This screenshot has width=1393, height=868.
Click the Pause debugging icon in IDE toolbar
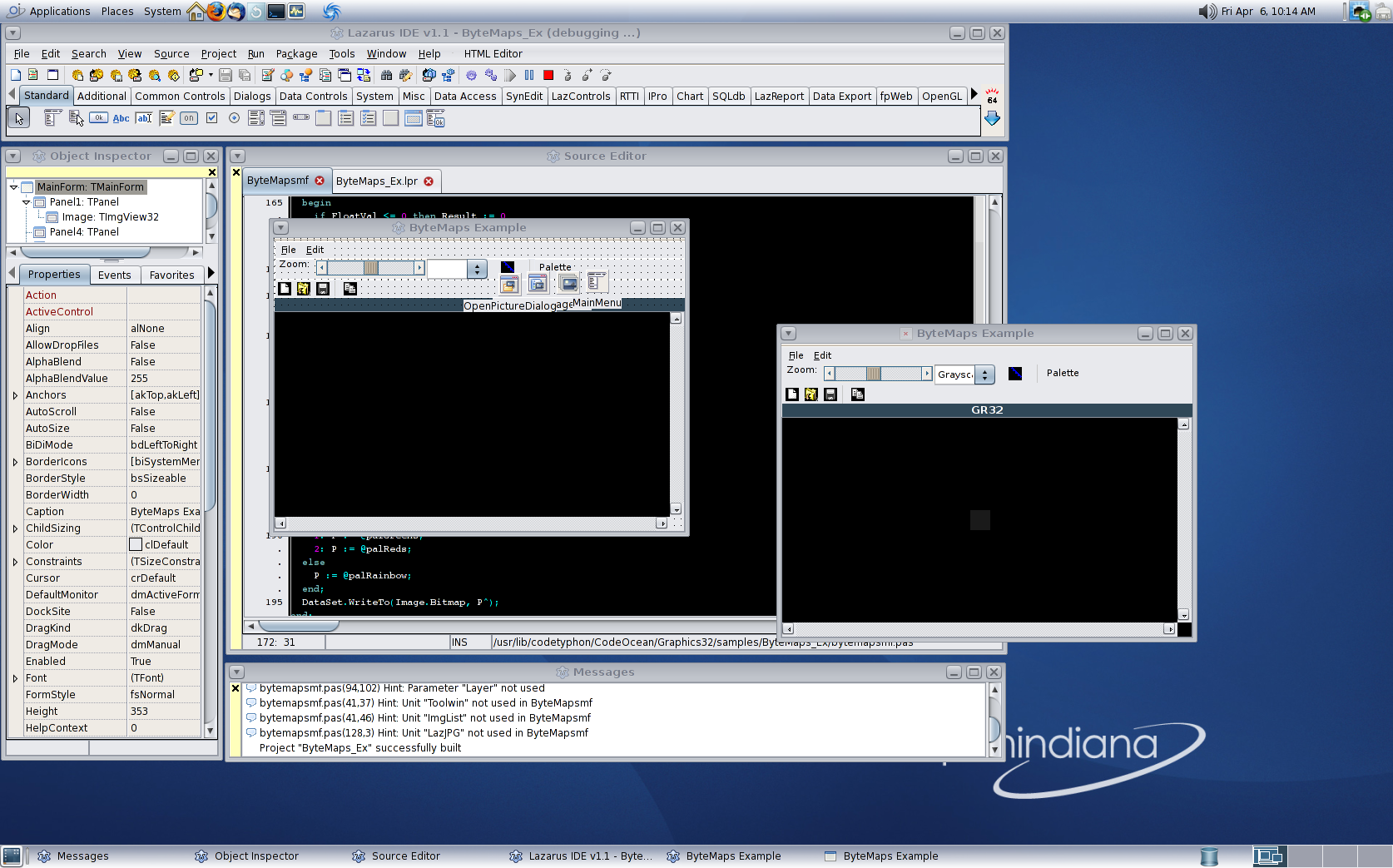[529, 75]
